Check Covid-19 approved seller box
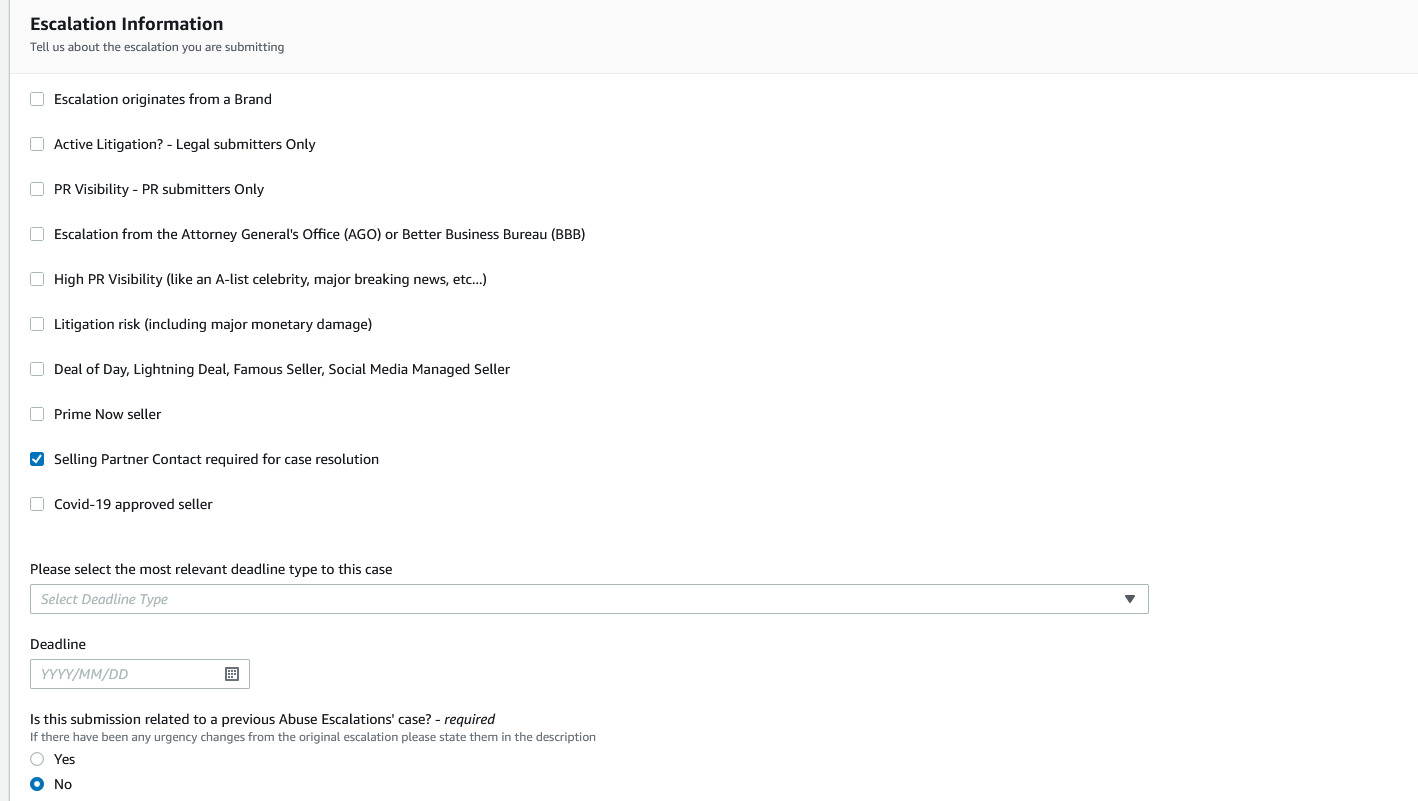 tap(37, 504)
